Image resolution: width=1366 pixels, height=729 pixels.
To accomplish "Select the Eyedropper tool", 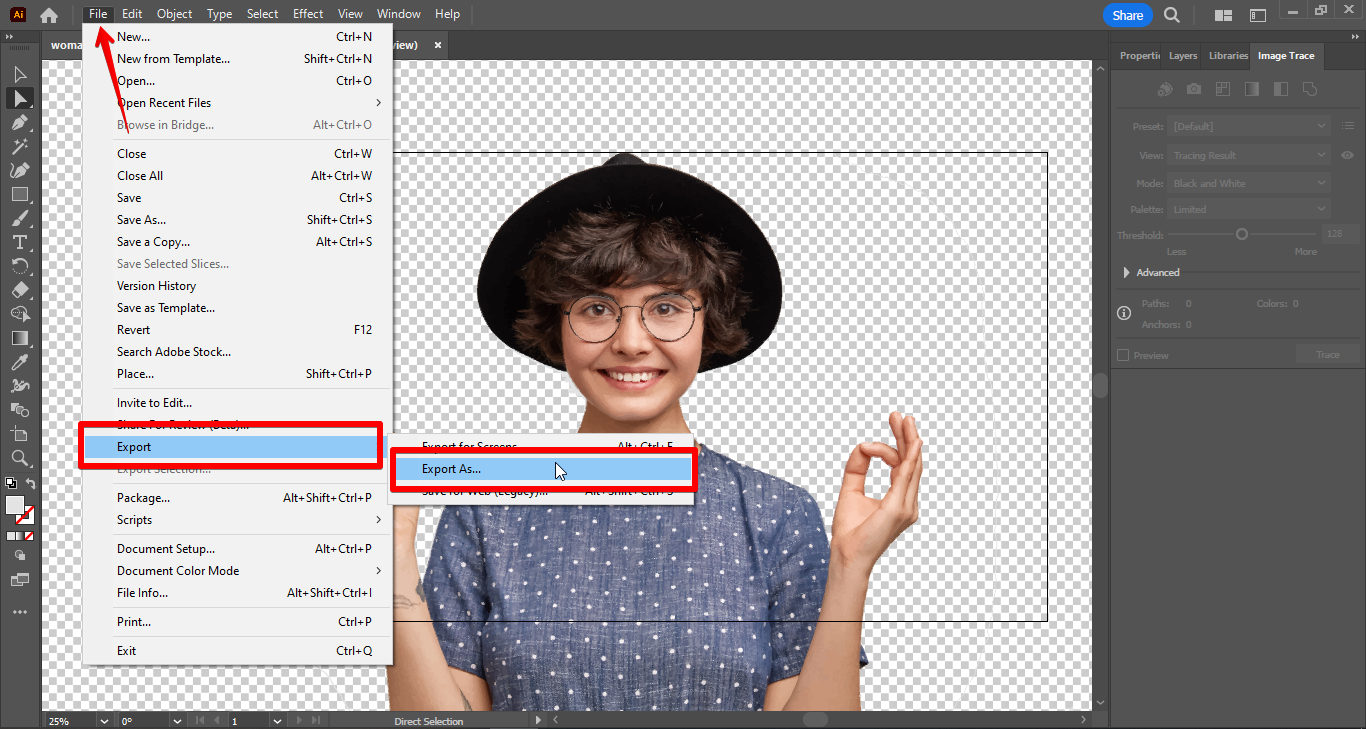I will 18,362.
